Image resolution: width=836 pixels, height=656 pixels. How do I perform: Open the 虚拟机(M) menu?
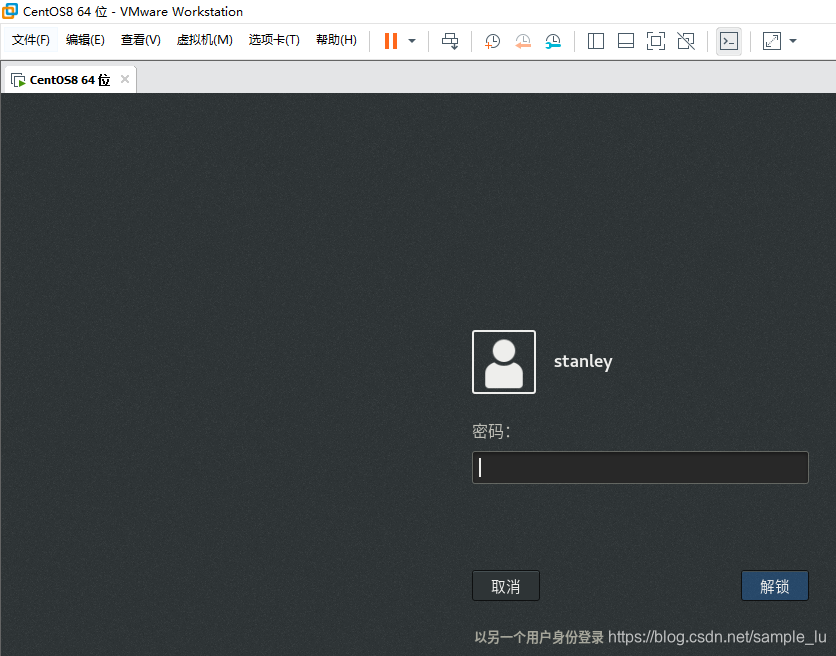tap(205, 40)
